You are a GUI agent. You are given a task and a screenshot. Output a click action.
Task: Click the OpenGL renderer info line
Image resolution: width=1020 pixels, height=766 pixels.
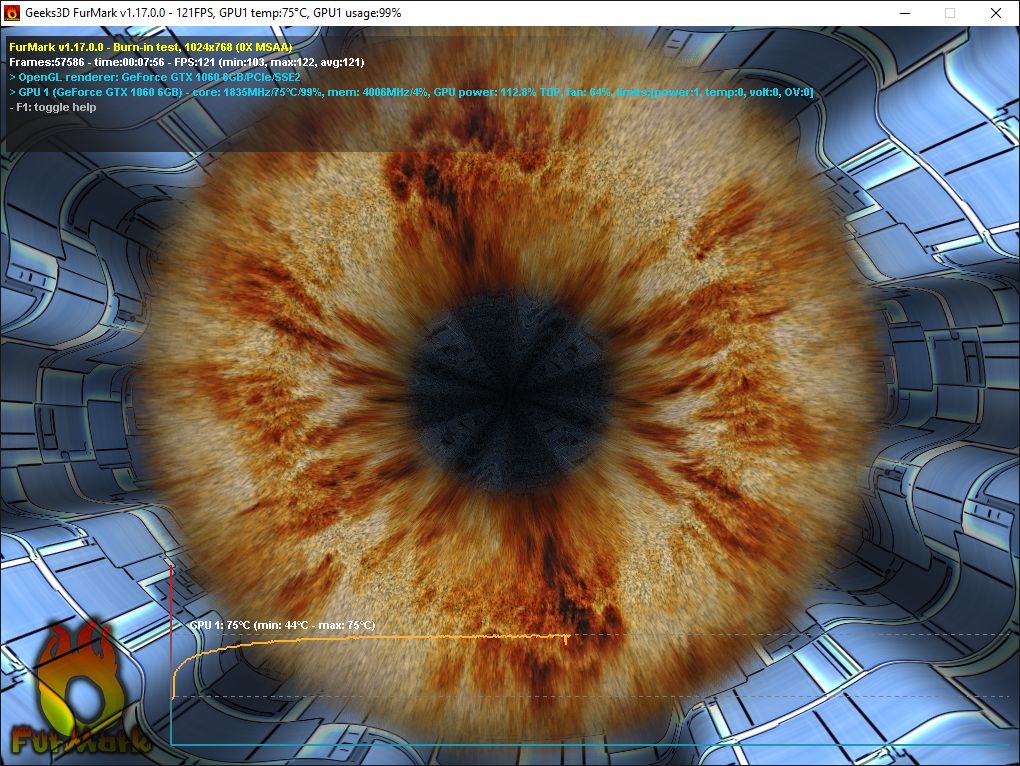pyautogui.click(x=155, y=77)
